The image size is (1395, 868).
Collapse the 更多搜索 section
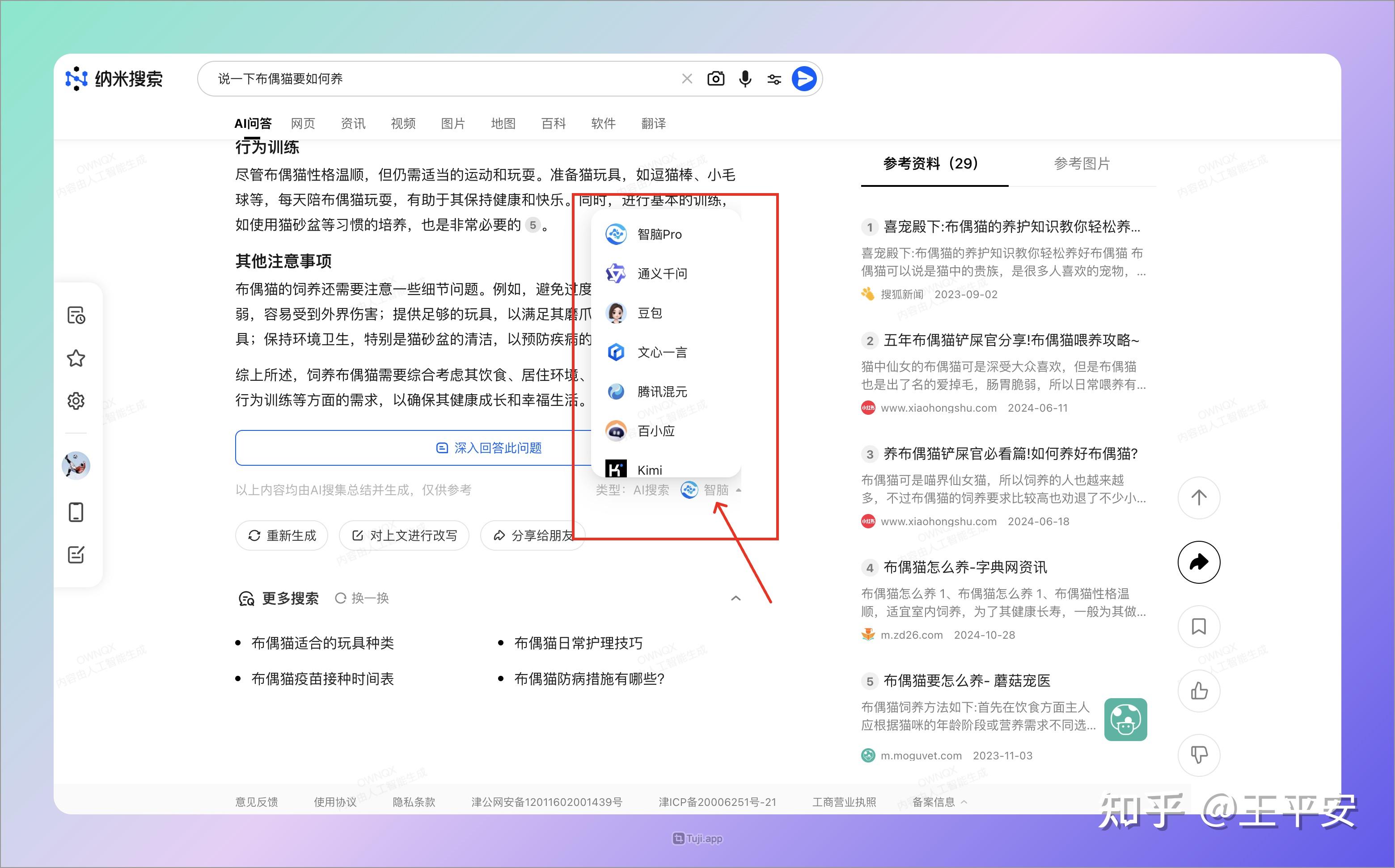[x=736, y=598]
